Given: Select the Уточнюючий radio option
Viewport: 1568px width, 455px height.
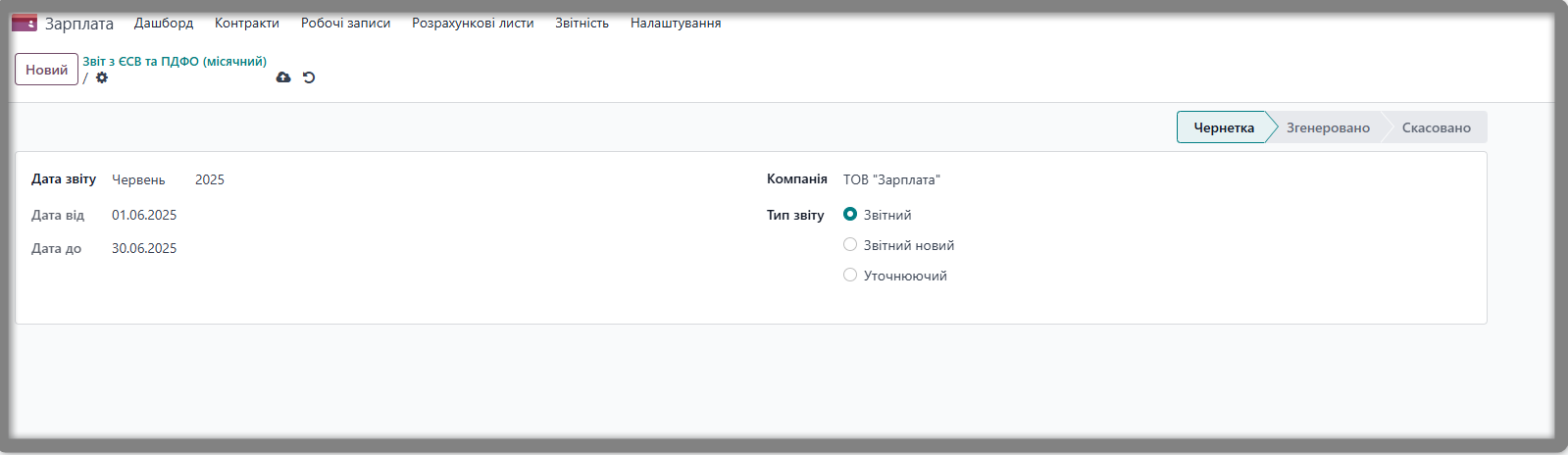Looking at the screenshot, I should tap(850, 275).
